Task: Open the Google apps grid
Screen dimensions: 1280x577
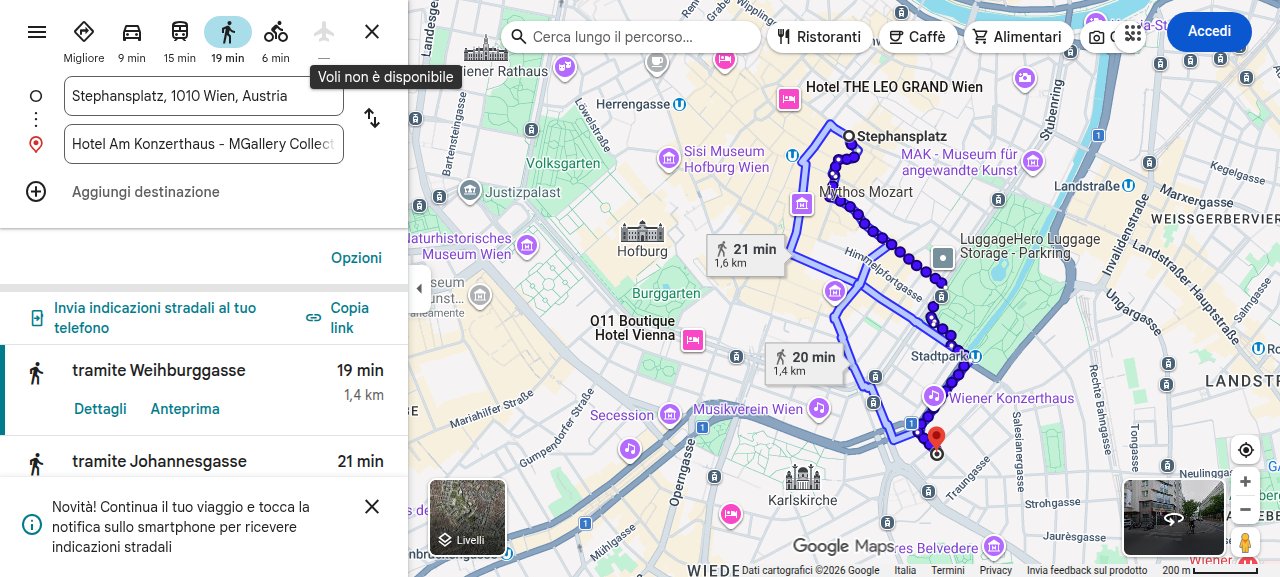Action: pyautogui.click(x=1133, y=33)
